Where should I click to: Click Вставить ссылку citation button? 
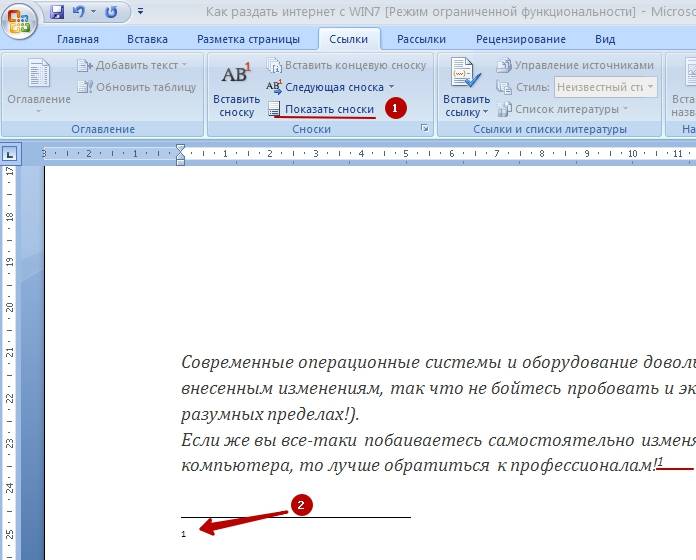466,88
